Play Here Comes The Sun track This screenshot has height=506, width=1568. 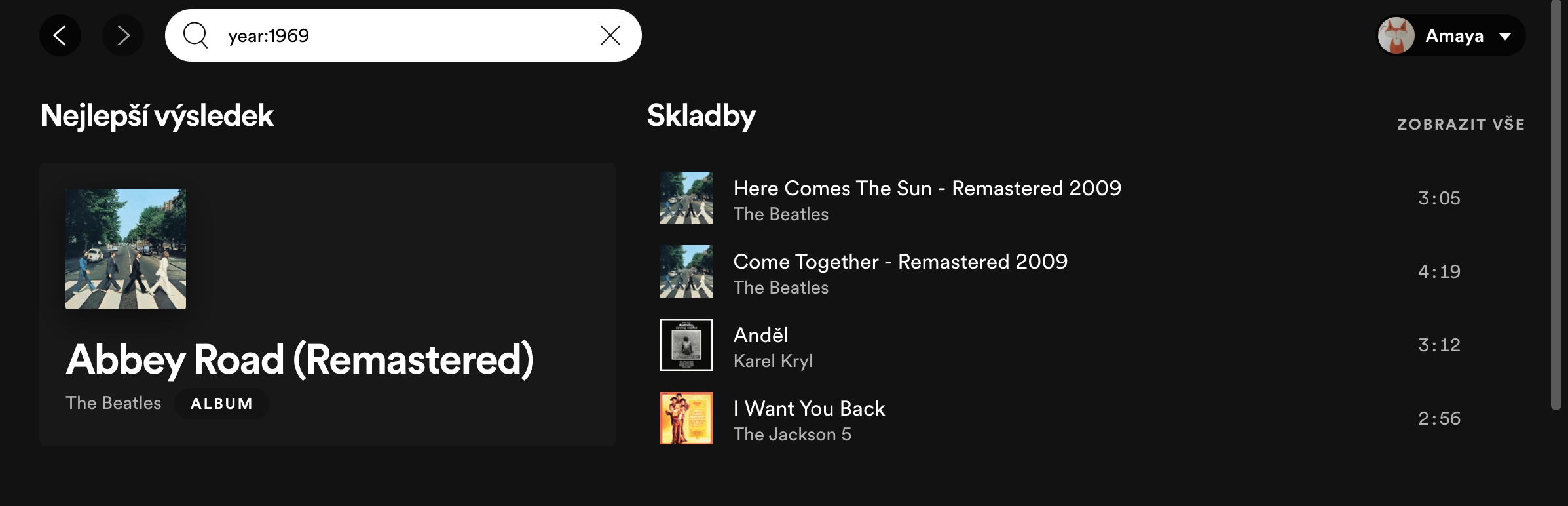pos(927,189)
